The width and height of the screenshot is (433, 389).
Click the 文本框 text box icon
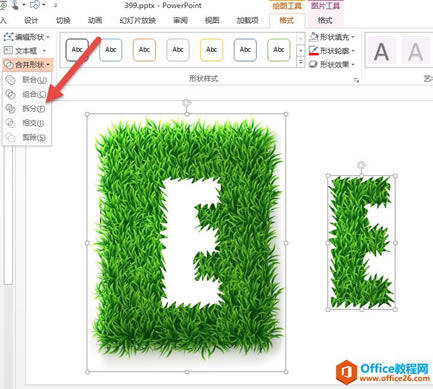tap(8, 51)
